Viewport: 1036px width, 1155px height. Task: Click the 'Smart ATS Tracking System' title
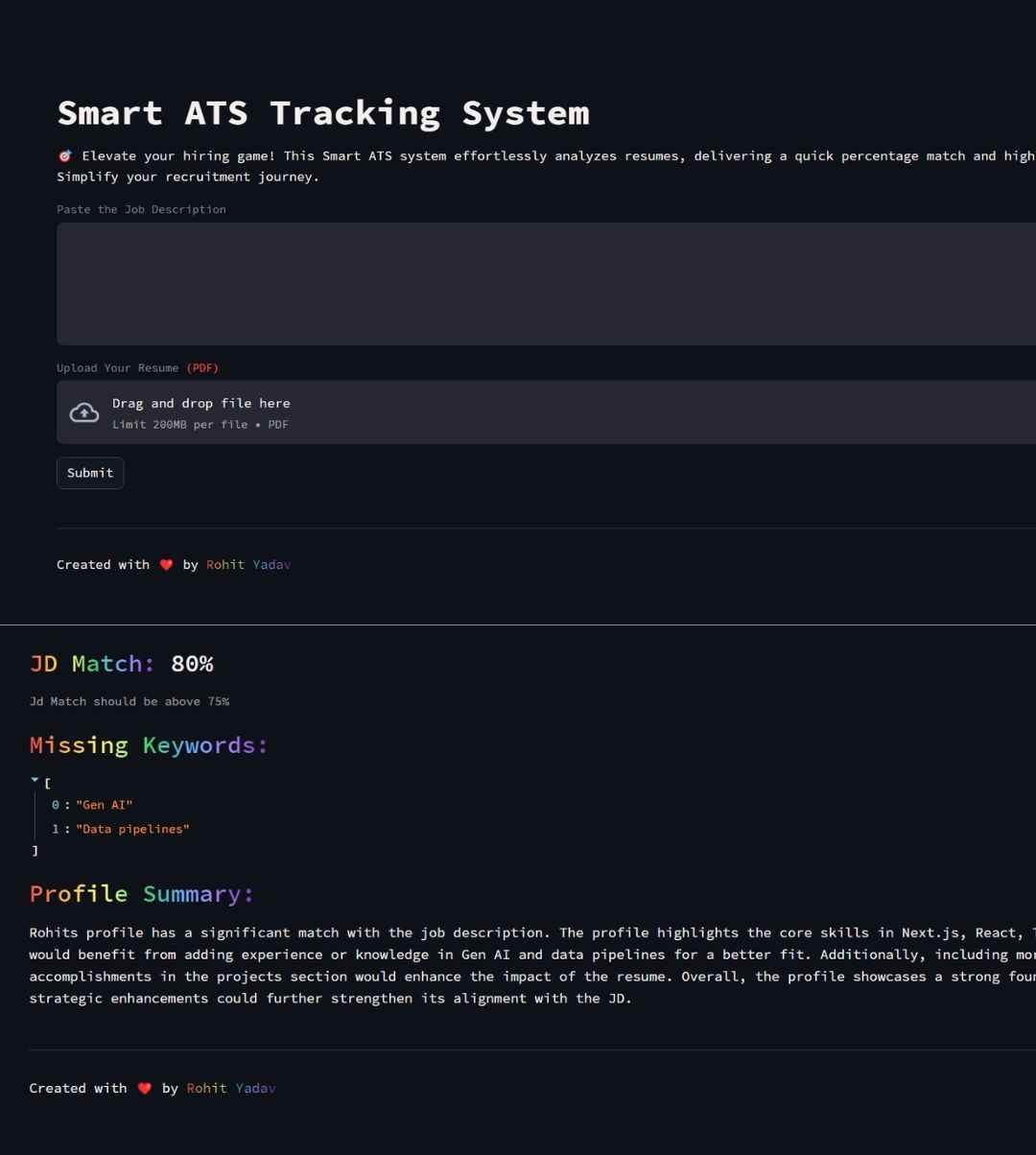coord(323,113)
